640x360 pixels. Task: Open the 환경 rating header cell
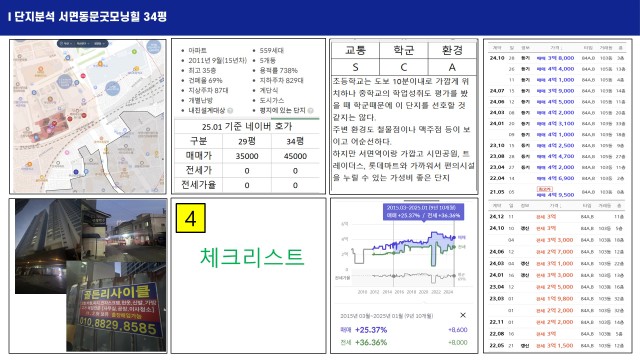tap(452, 50)
